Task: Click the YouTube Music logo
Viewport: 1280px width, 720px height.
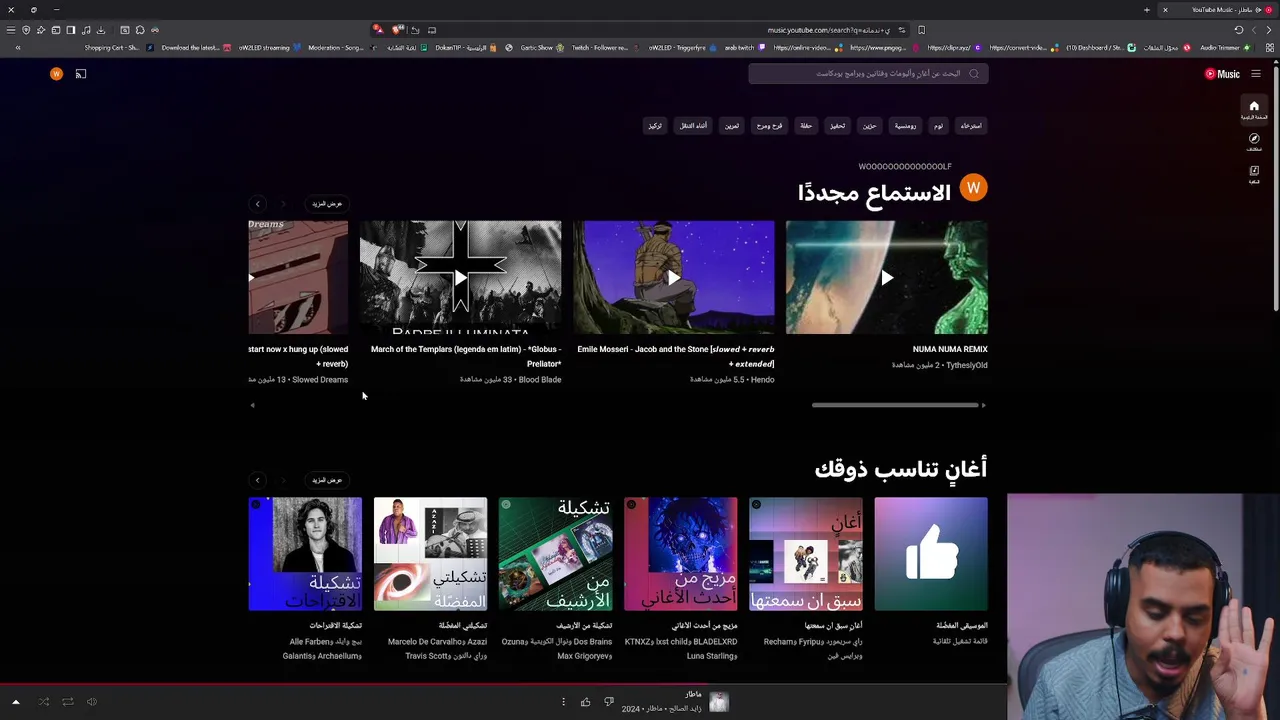Action: pos(1222,74)
